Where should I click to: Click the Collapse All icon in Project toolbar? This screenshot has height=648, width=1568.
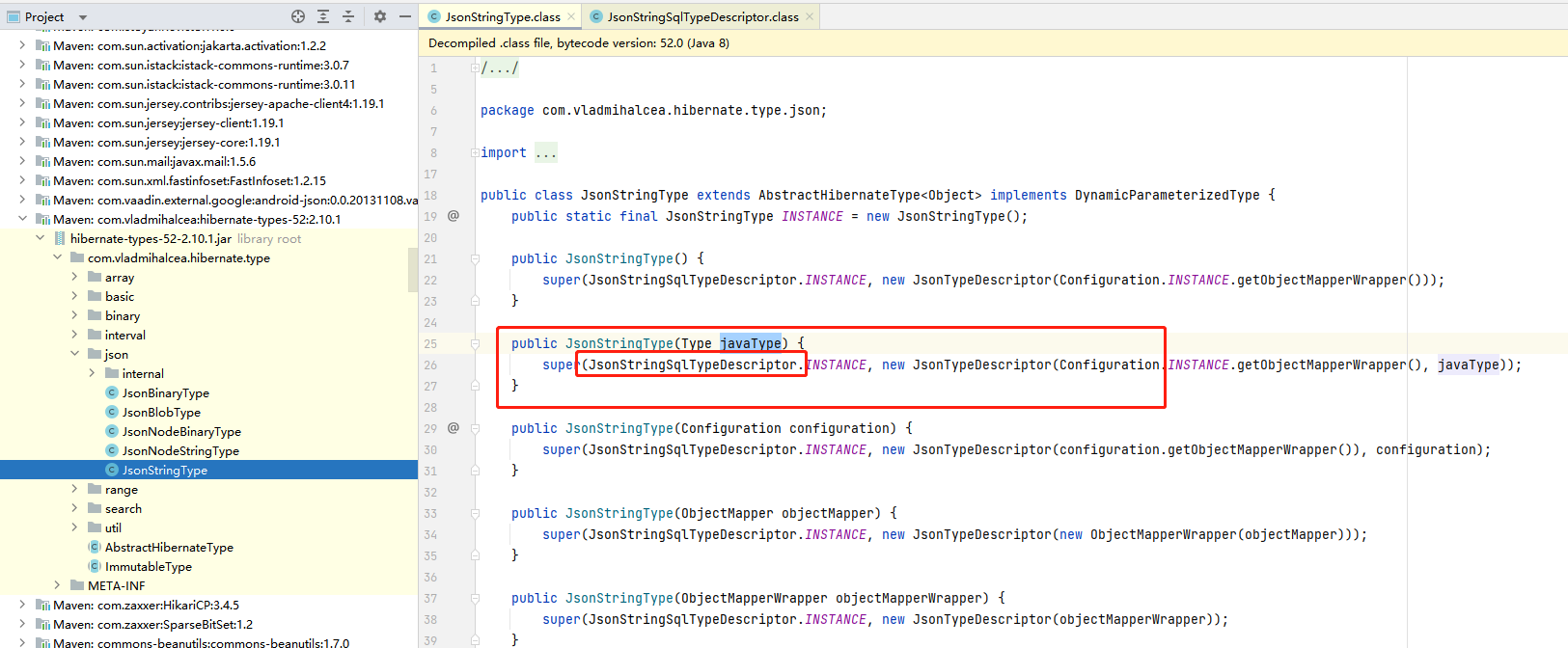point(348,16)
